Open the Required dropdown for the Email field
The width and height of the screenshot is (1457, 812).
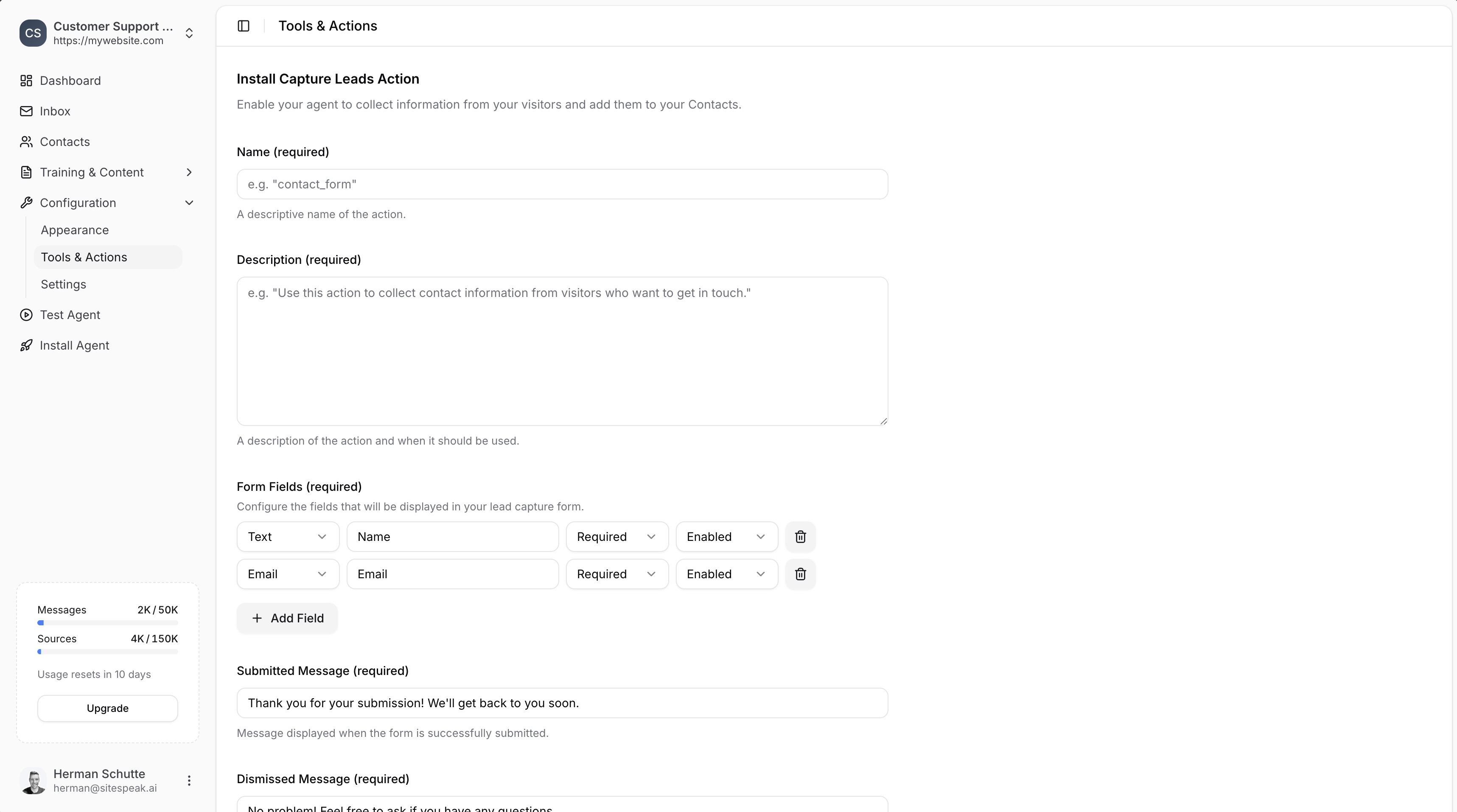tap(616, 574)
